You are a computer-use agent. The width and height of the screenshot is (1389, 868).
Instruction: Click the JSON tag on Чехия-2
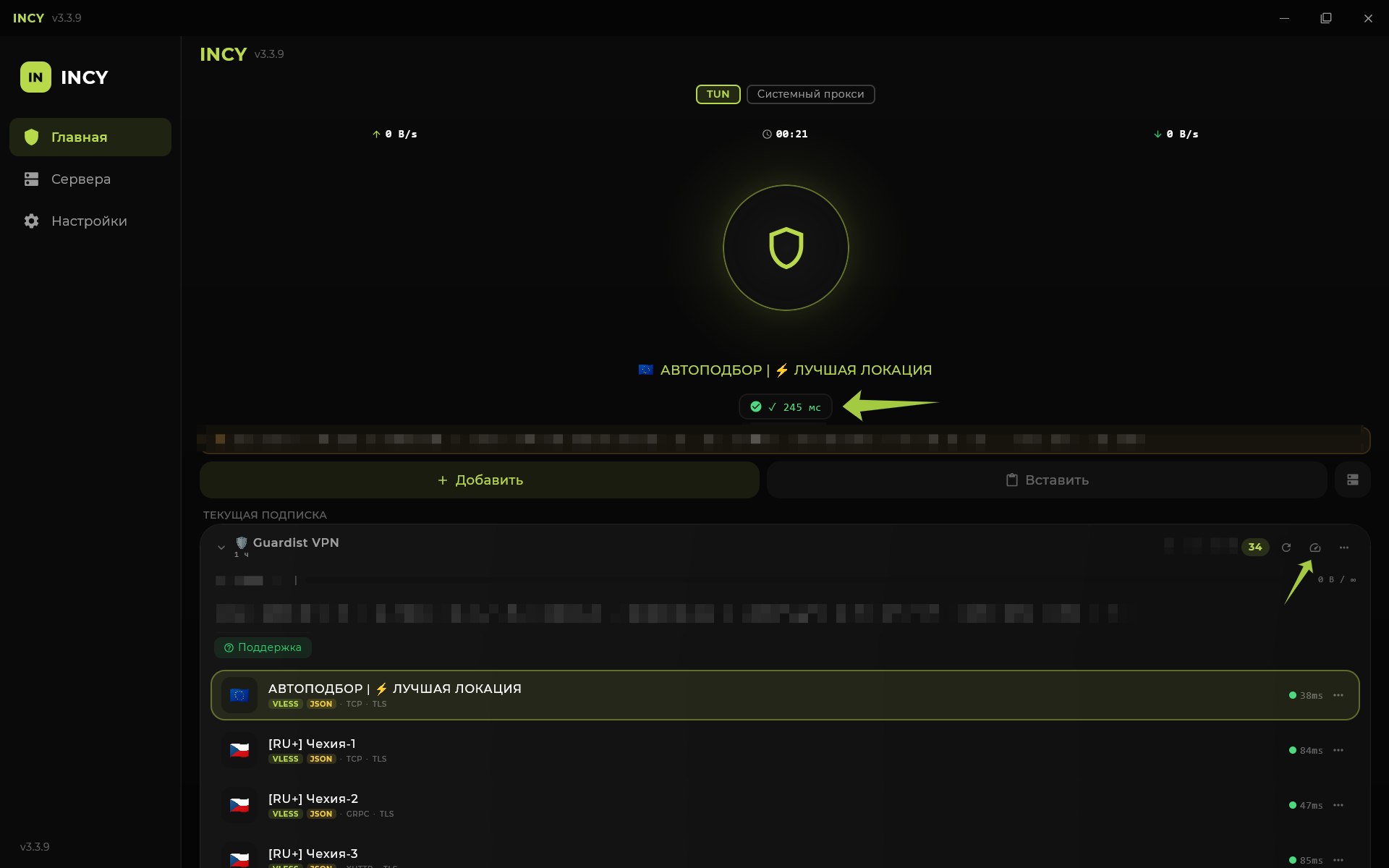pos(320,814)
